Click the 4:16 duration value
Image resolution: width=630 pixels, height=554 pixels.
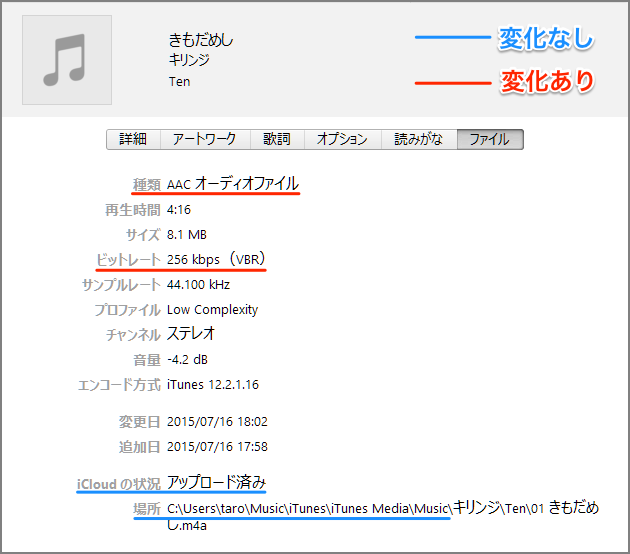(x=179, y=210)
